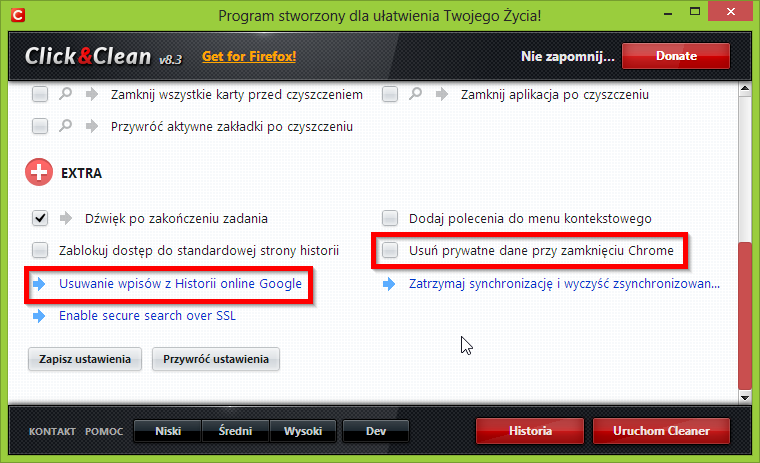Select the Dev level
The height and width of the screenshot is (463, 760).
376,431
